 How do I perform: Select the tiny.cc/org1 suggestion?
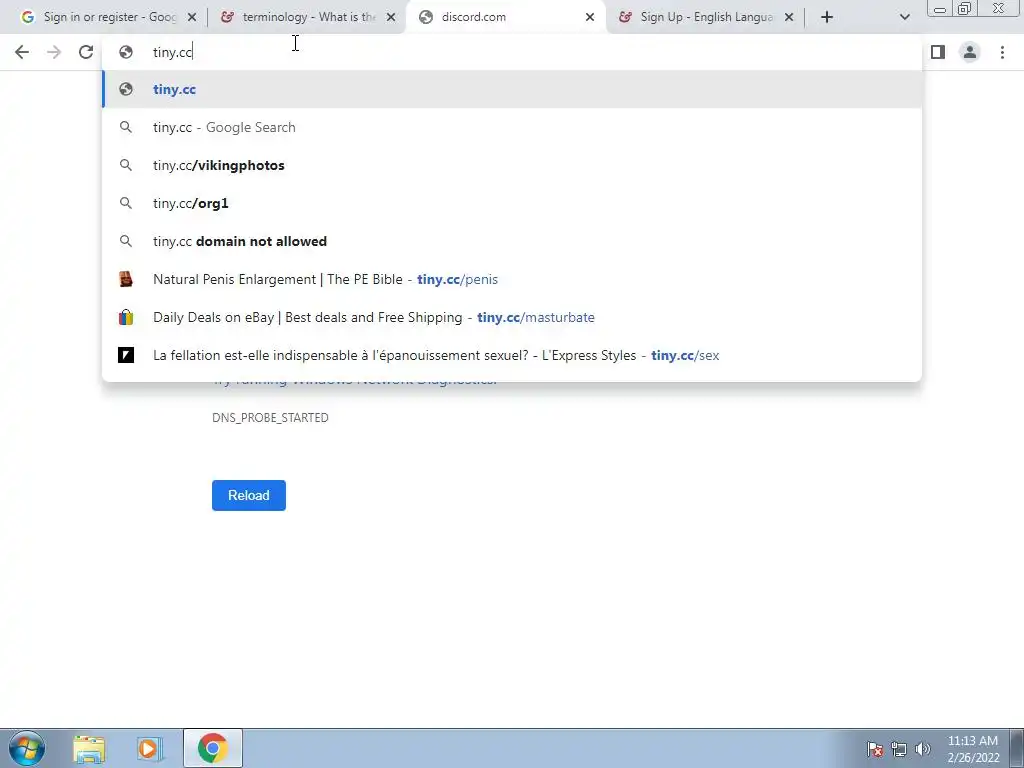click(512, 203)
